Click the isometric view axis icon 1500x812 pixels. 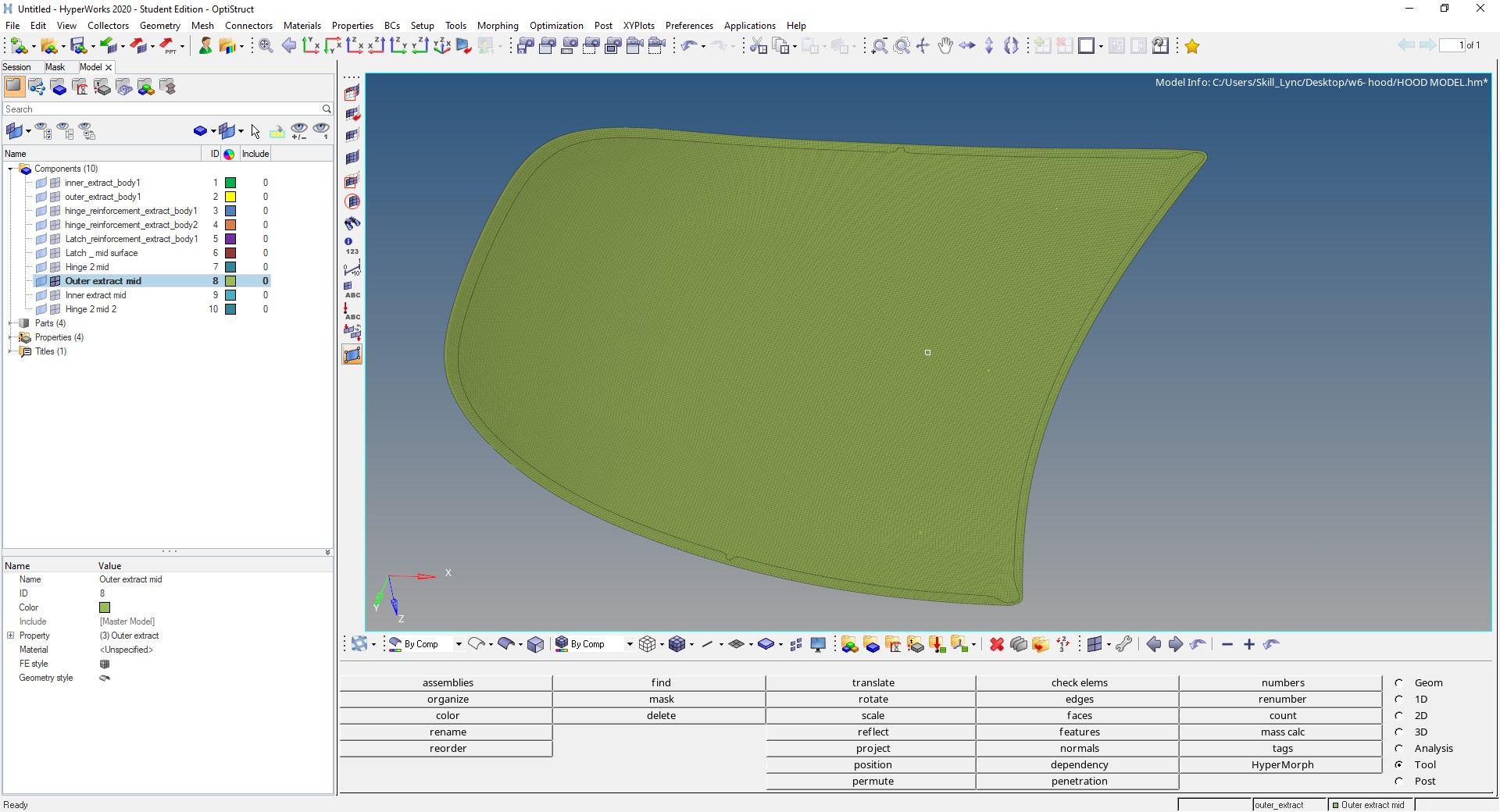442,46
